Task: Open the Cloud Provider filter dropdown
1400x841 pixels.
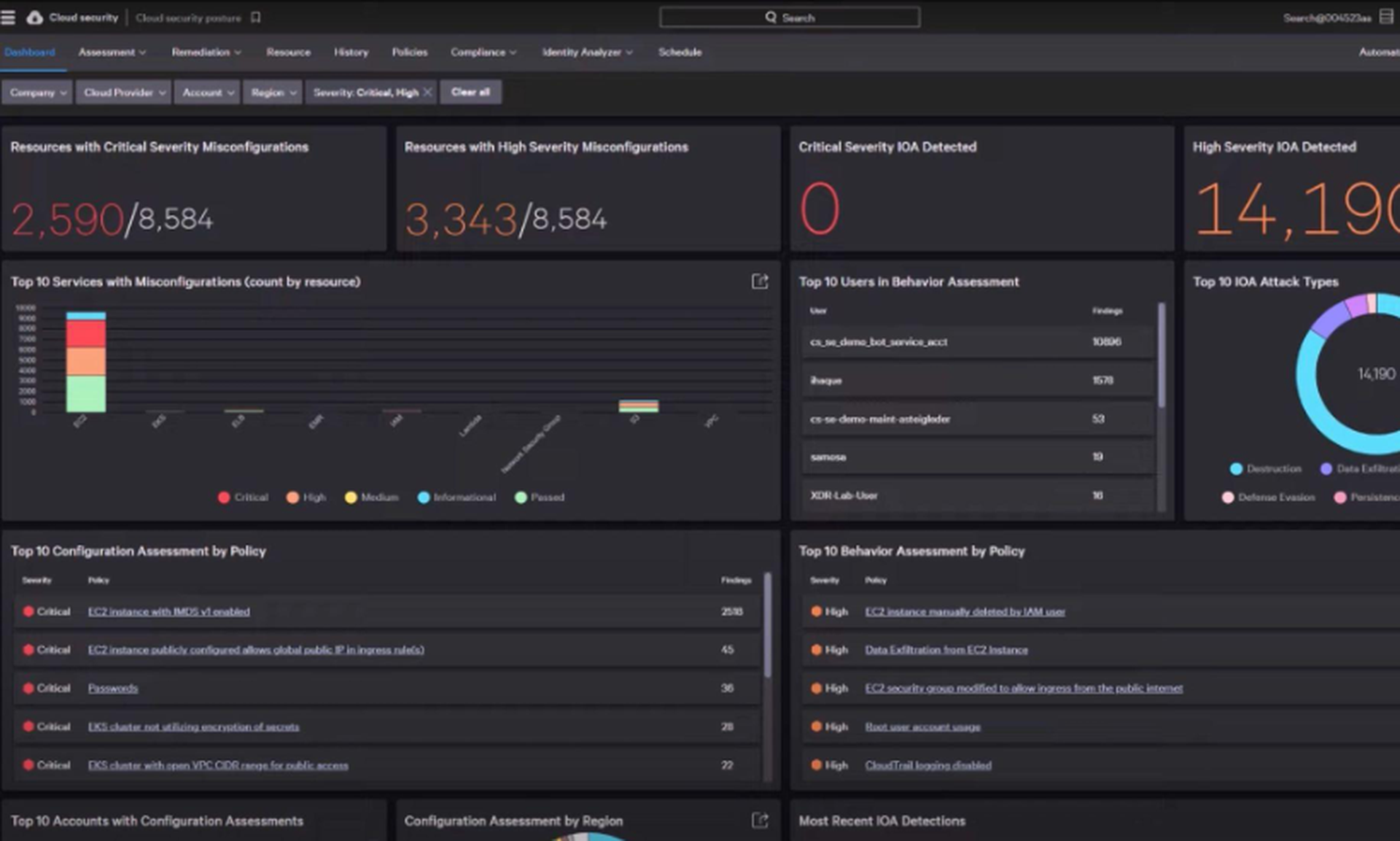Action: (x=123, y=93)
